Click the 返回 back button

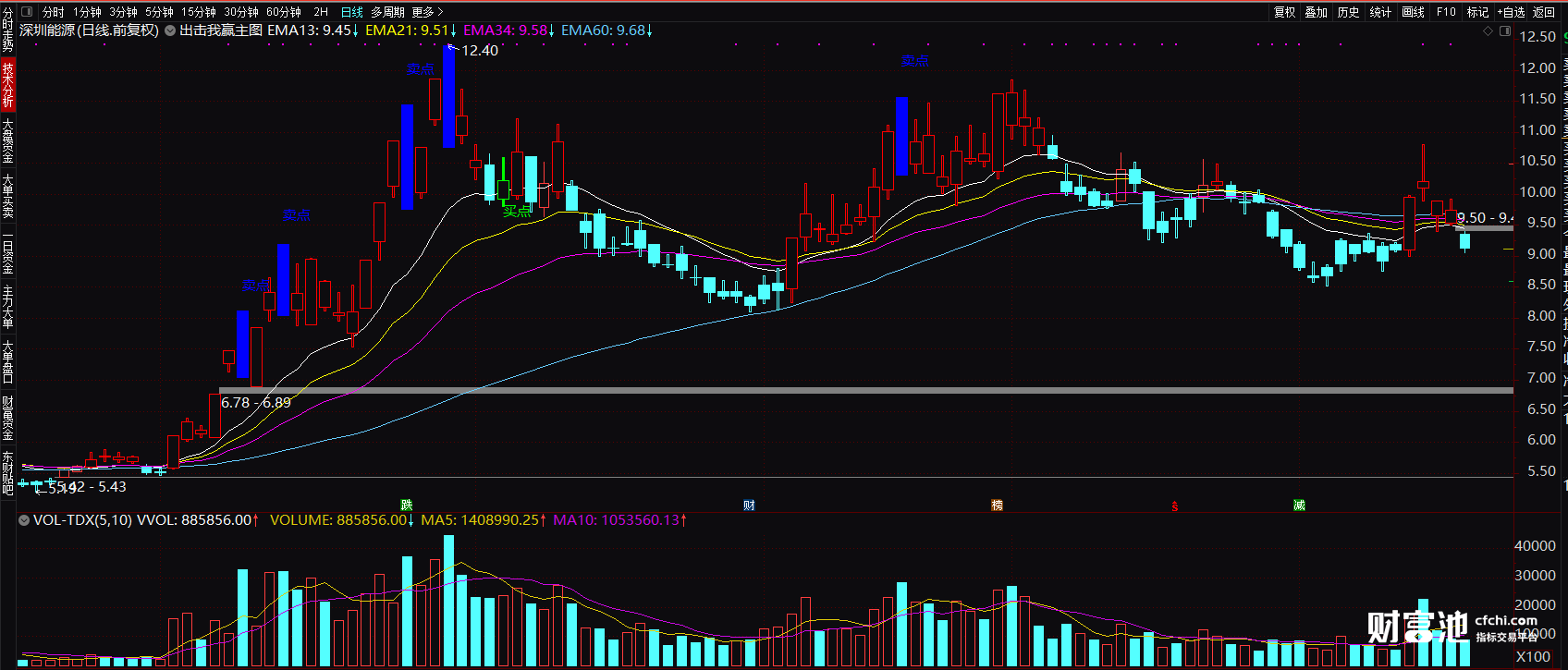(1544, 12)
